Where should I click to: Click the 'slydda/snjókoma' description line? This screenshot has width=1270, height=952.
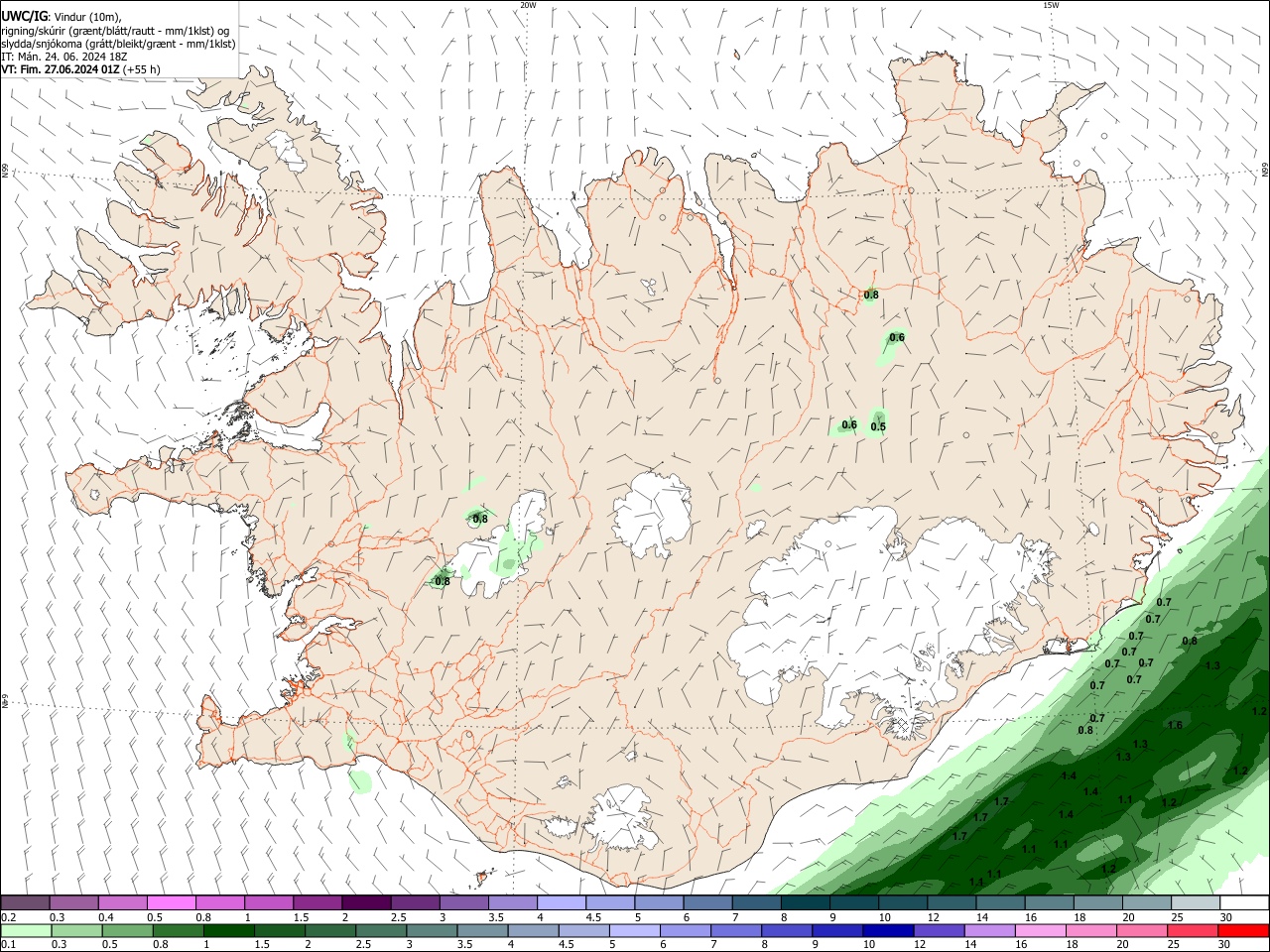point(118,44)
